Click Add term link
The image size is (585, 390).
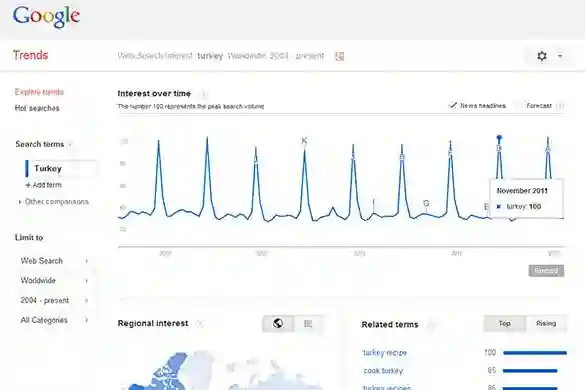click(44, 185)
